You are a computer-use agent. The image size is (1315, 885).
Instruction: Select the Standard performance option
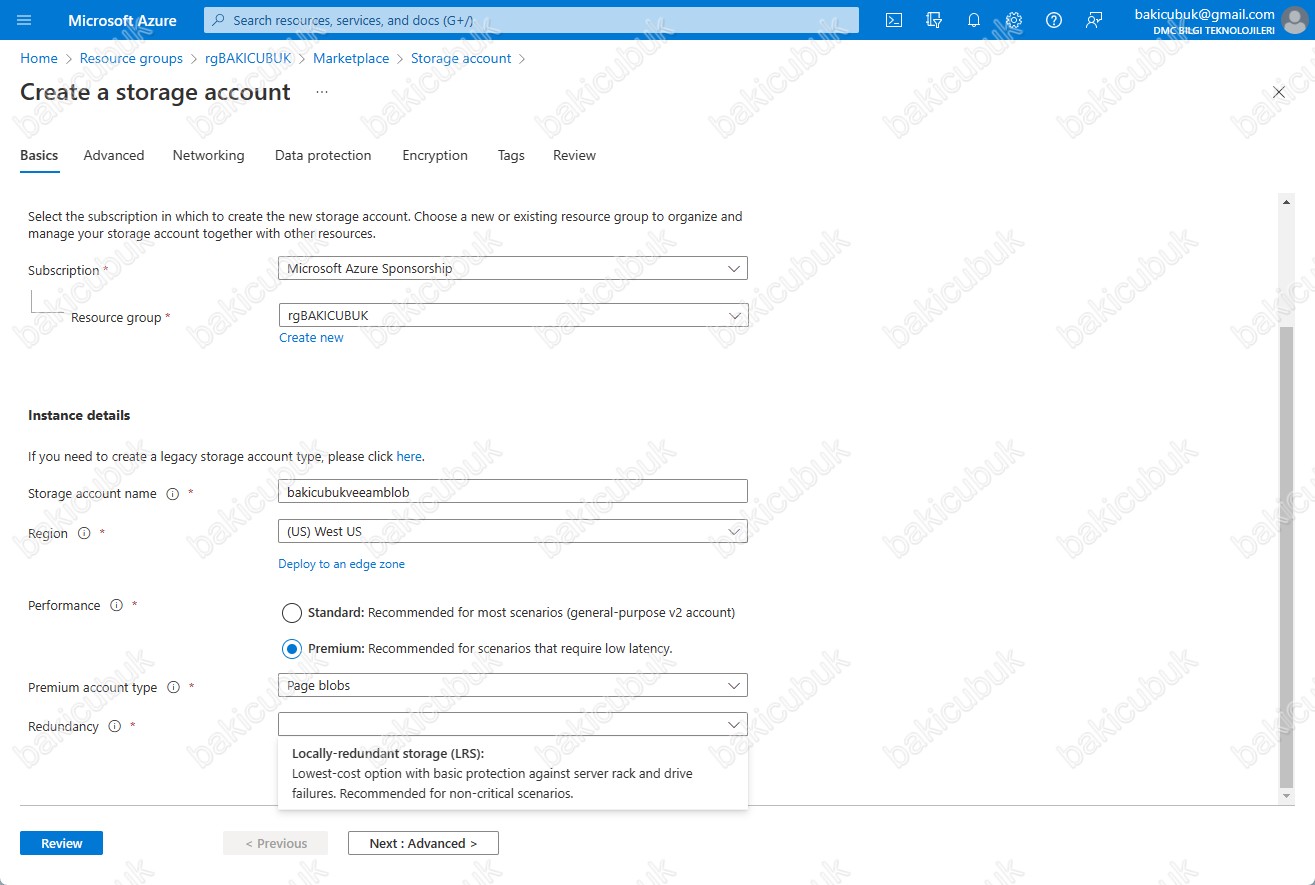click(292, 613)
